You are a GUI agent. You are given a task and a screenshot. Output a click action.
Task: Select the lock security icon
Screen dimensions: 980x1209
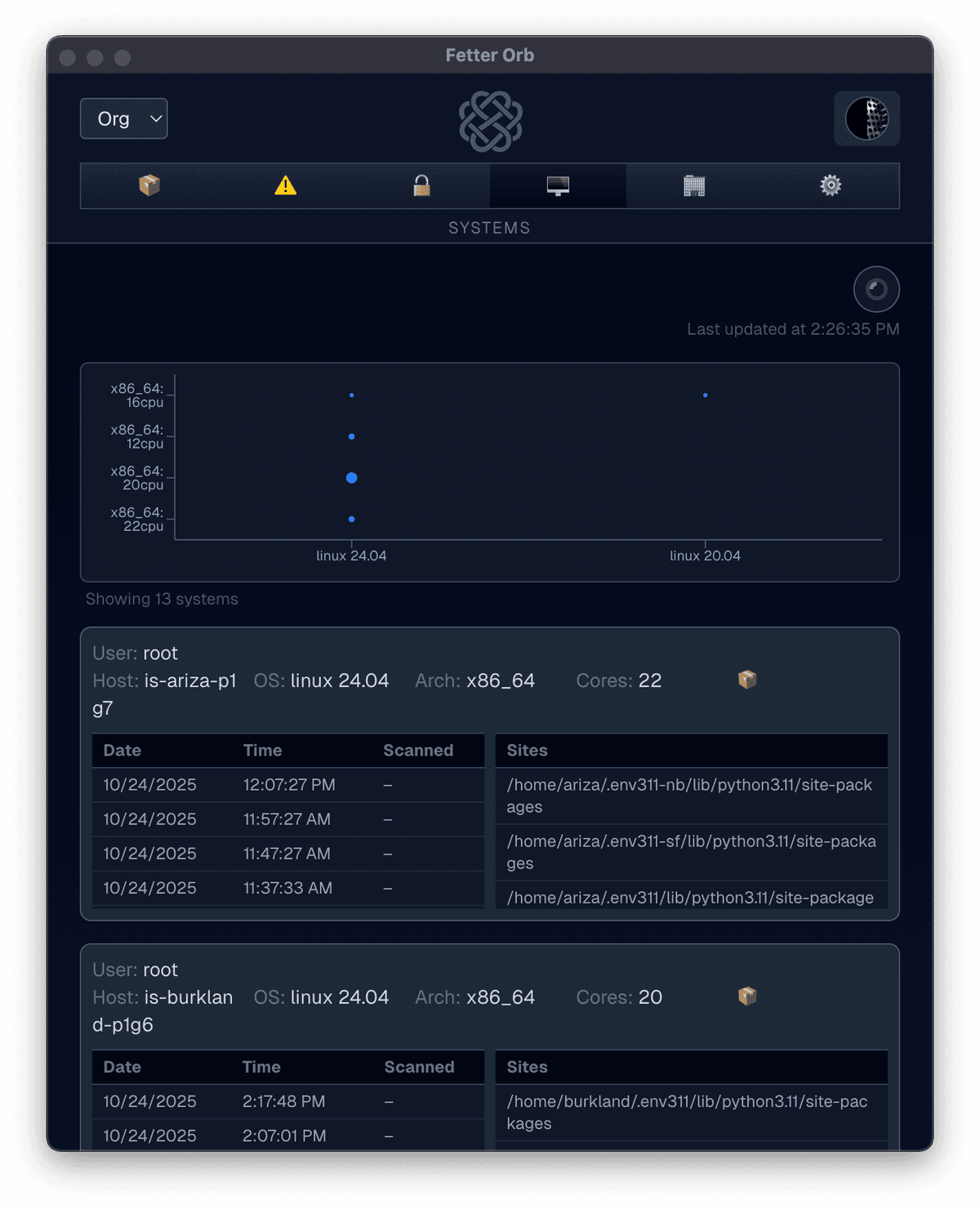coord(421,185)
